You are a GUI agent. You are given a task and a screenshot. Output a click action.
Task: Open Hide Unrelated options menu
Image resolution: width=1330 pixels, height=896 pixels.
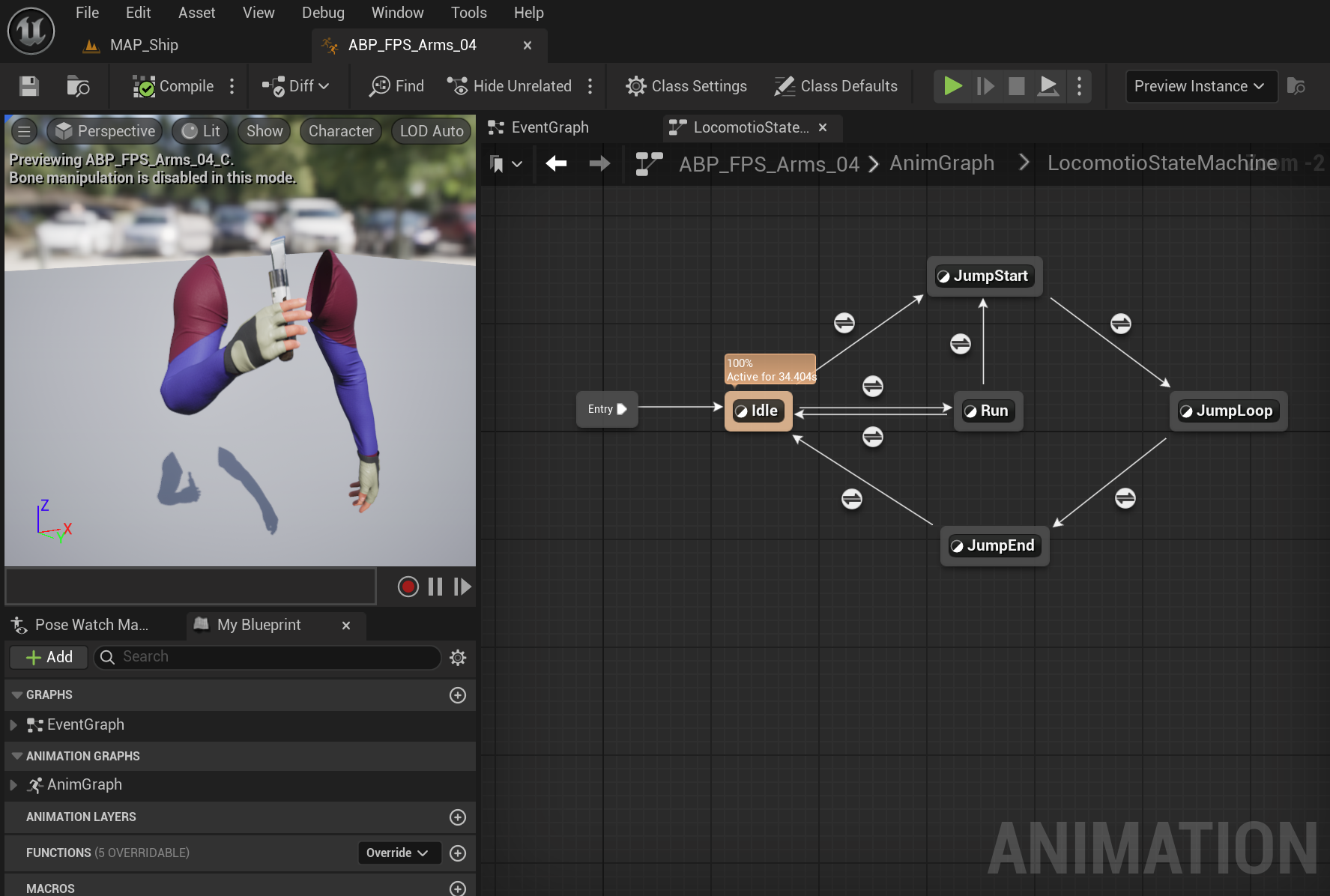tap(590, 86)
